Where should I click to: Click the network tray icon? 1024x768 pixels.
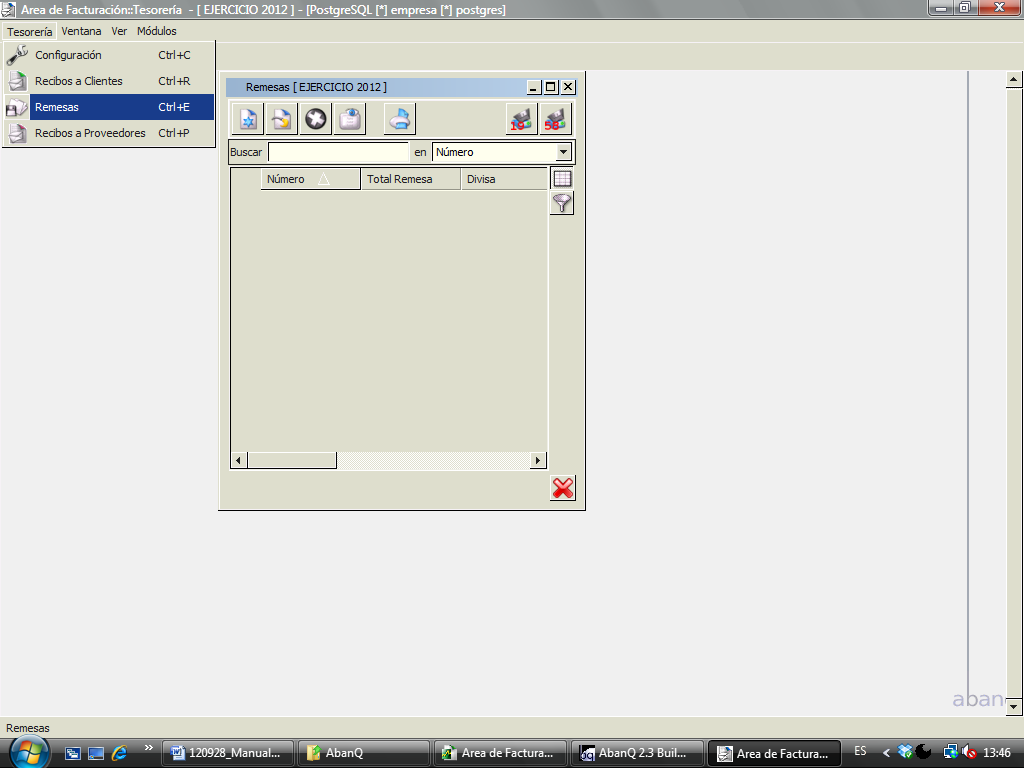(x=951, y=752)
